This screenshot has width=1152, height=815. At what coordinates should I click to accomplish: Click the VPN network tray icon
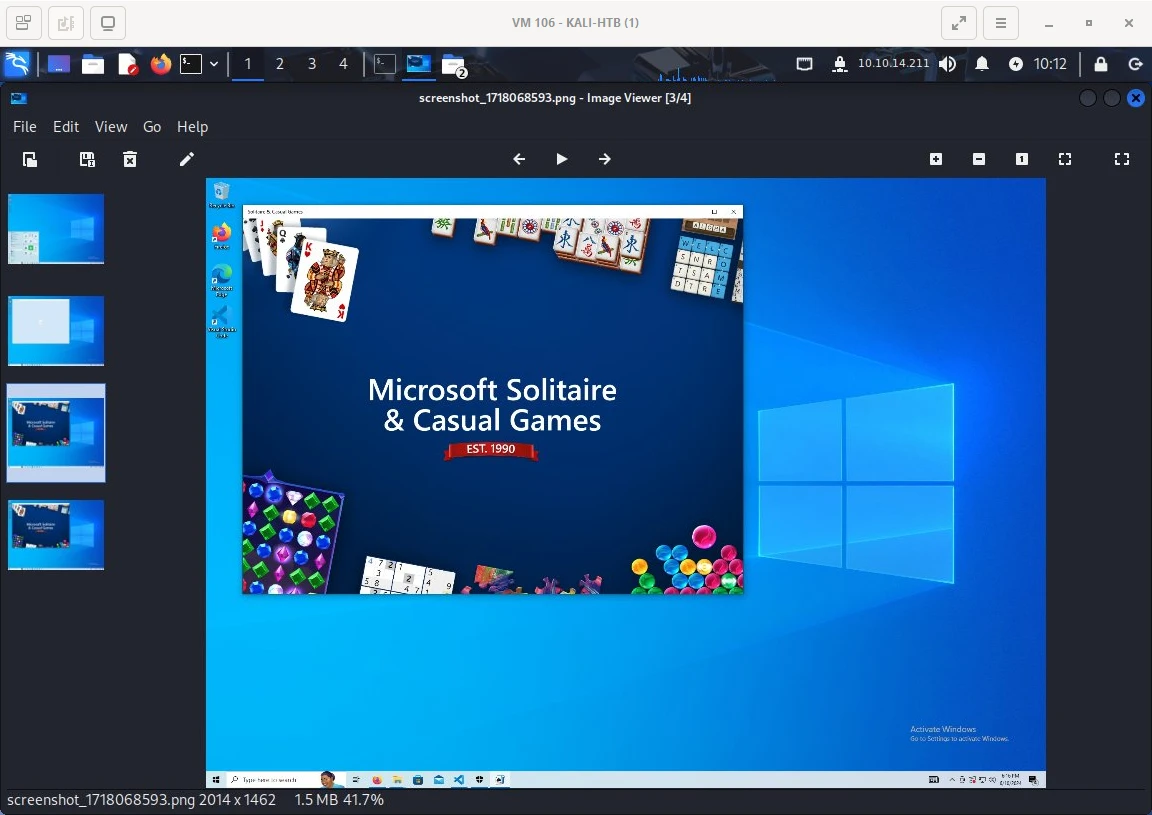coord(839,64)
